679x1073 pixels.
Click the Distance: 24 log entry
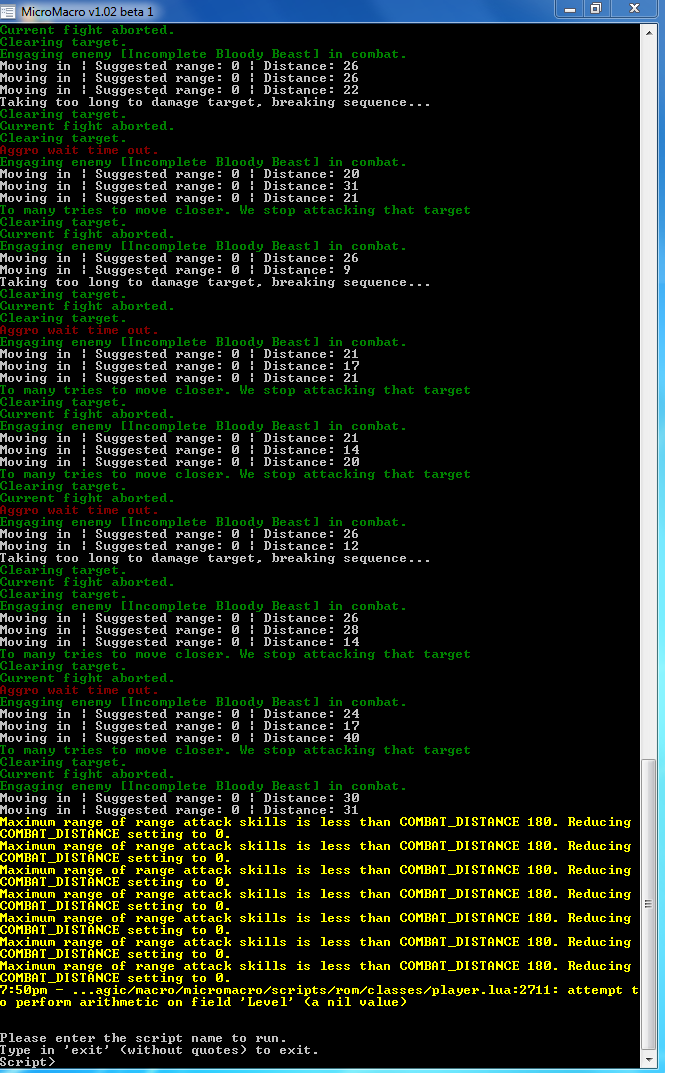pos(179,714)
